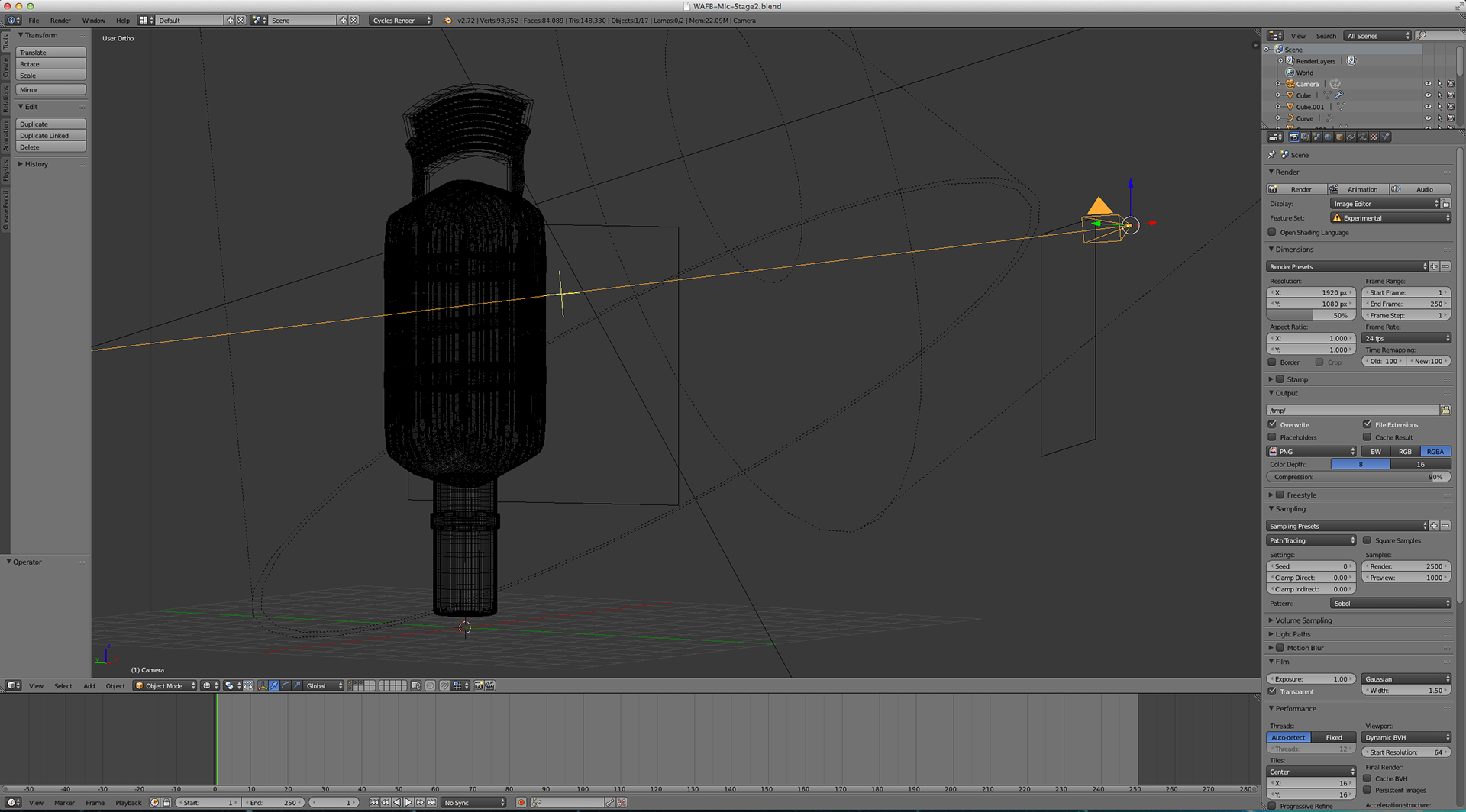This screenshot has width=1466, height=812.
Task: Enable the Open Shading Language checkbox
Action: click(1273, 233)
